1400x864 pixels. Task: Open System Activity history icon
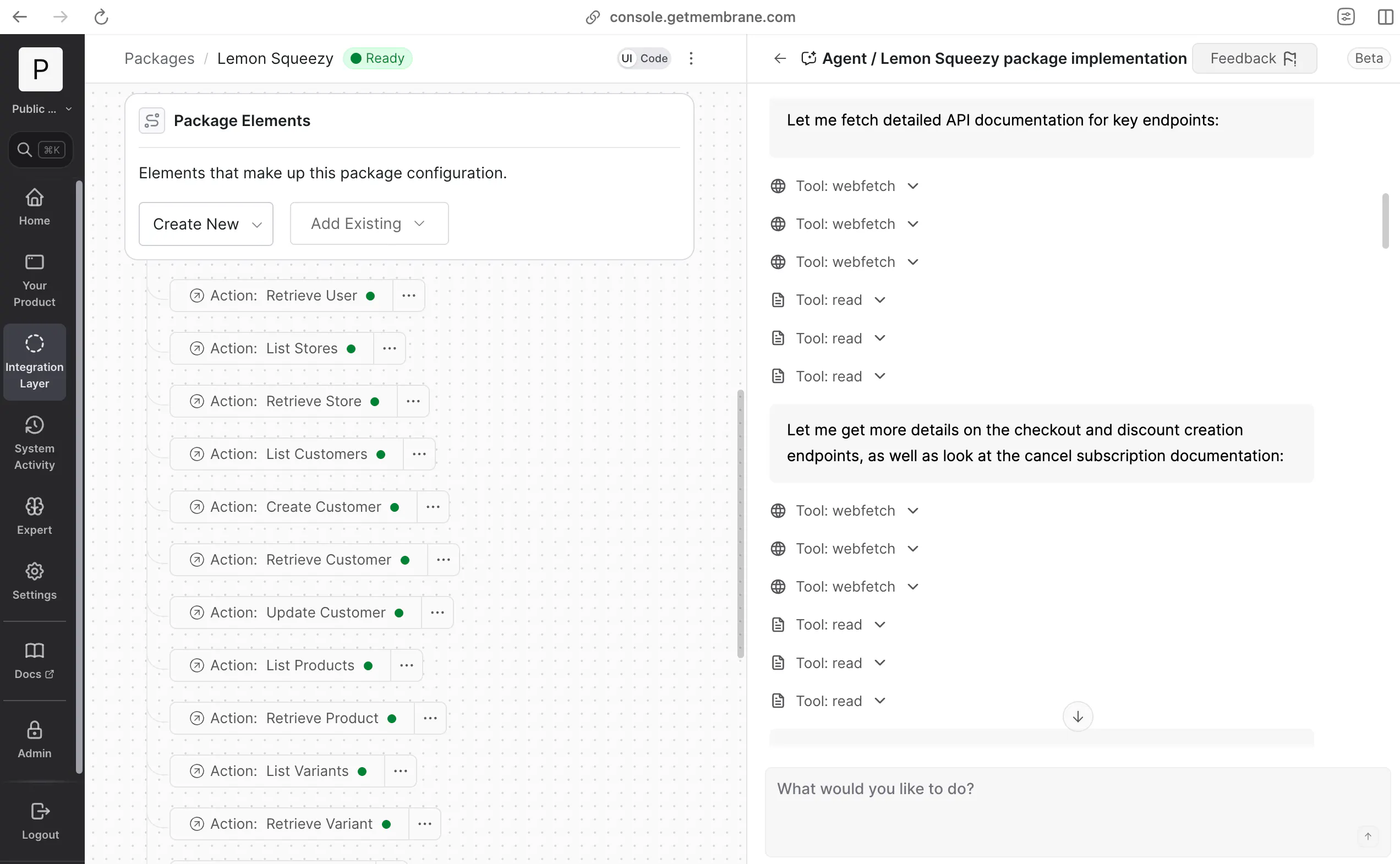click(x=34, y=426)
